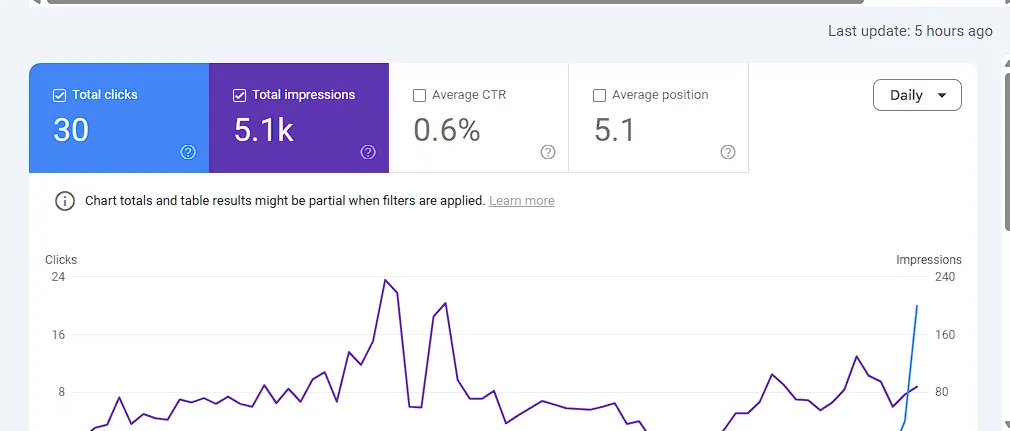
Task: Enable the Average position checkbox
Action: [599, 95]
